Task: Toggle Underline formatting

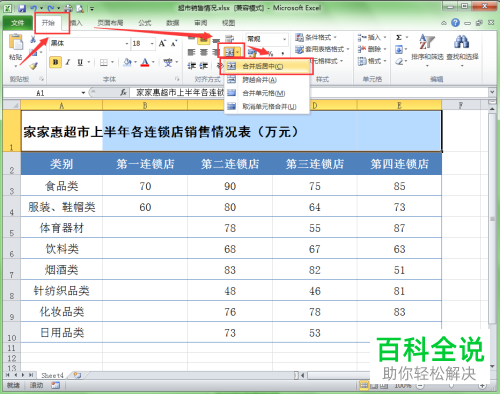Action: click(80, 62)
